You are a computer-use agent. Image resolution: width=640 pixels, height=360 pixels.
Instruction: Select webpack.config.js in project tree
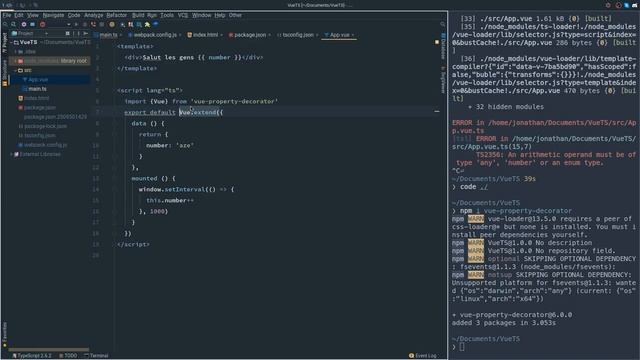pyautogui.click(x=45, y=145)
